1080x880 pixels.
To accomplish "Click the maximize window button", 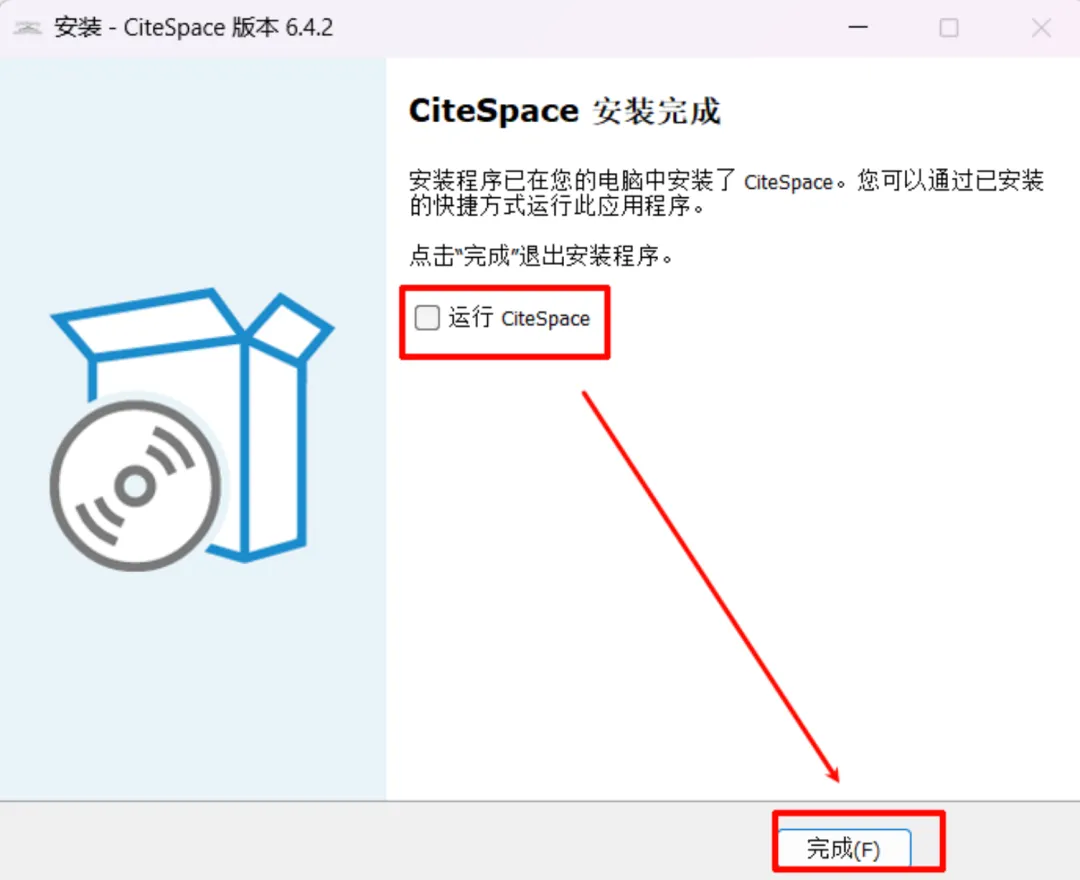I will point(949,28).
